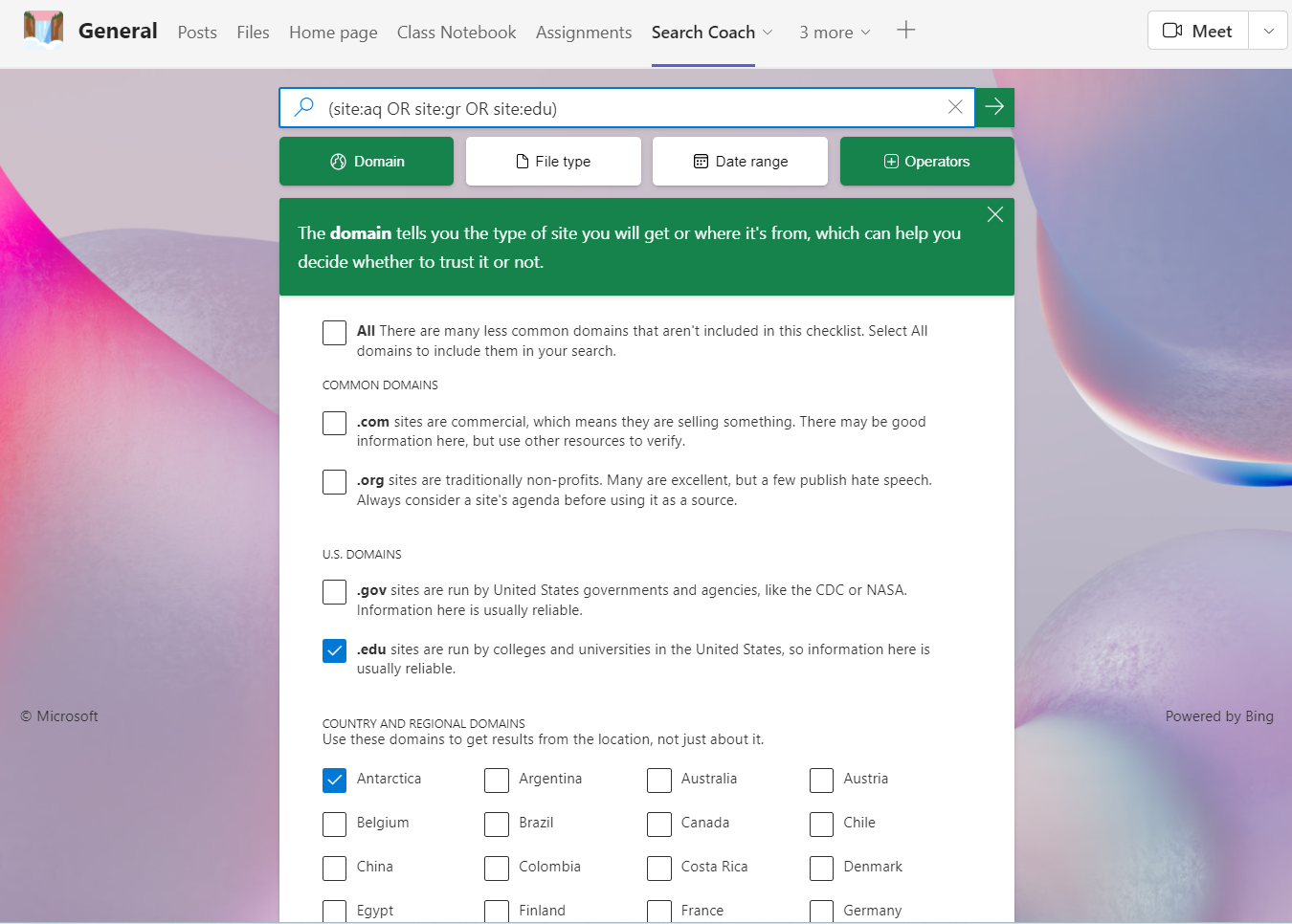Uncheck the Antarctica checkbox
The image size is (1292, 924).
pyautogui.click(x=334, y=781)
